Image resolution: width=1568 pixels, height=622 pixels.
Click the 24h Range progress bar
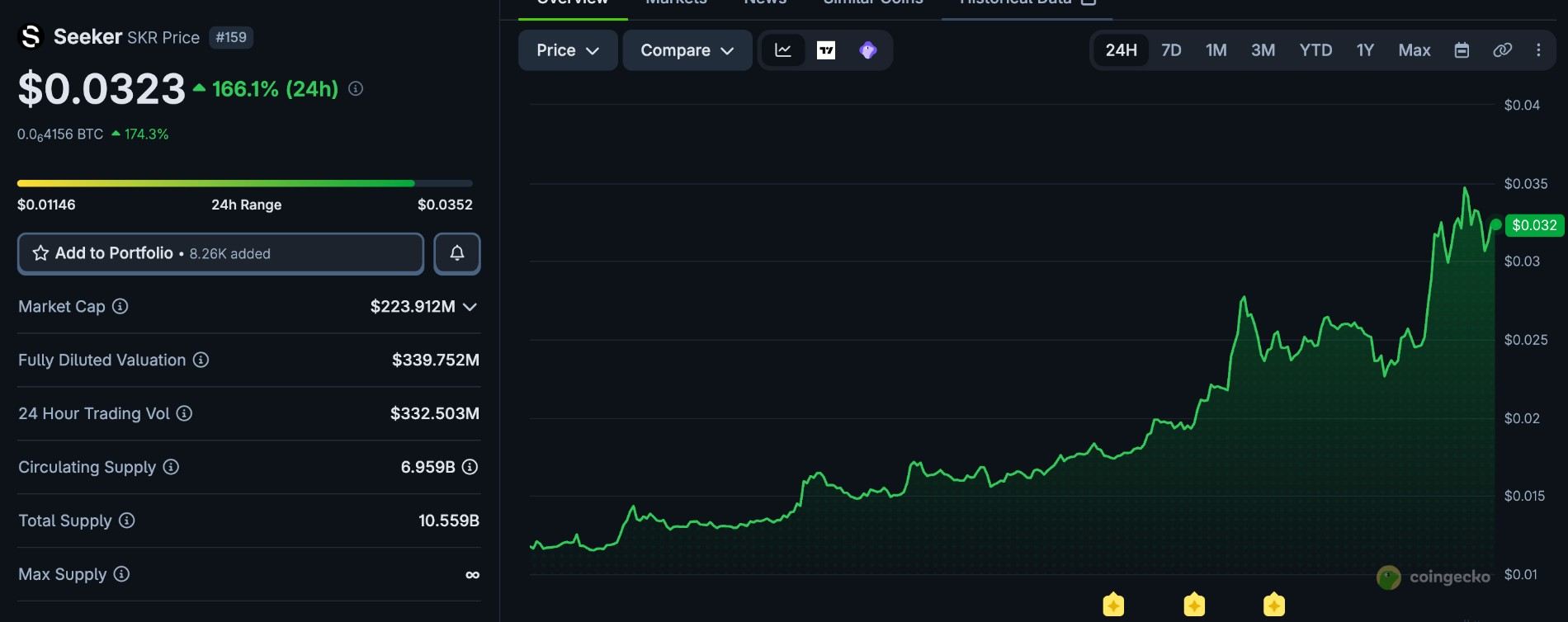coord(245,183)
